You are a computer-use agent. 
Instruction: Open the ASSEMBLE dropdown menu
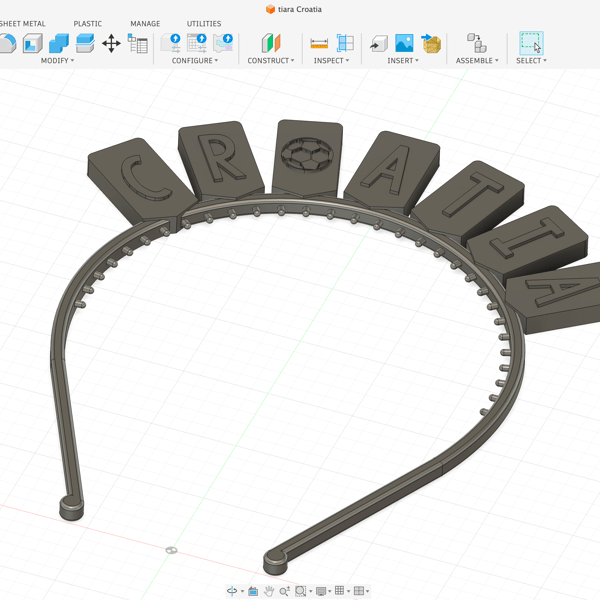477,60
